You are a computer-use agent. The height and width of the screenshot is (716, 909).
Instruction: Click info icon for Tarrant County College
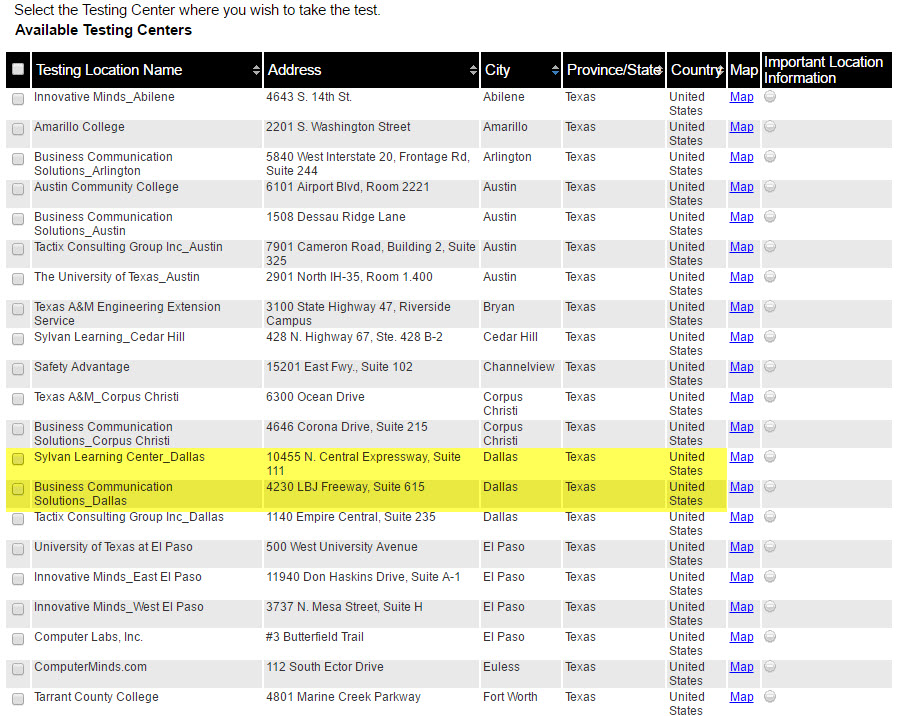click(x=770, y=697)
